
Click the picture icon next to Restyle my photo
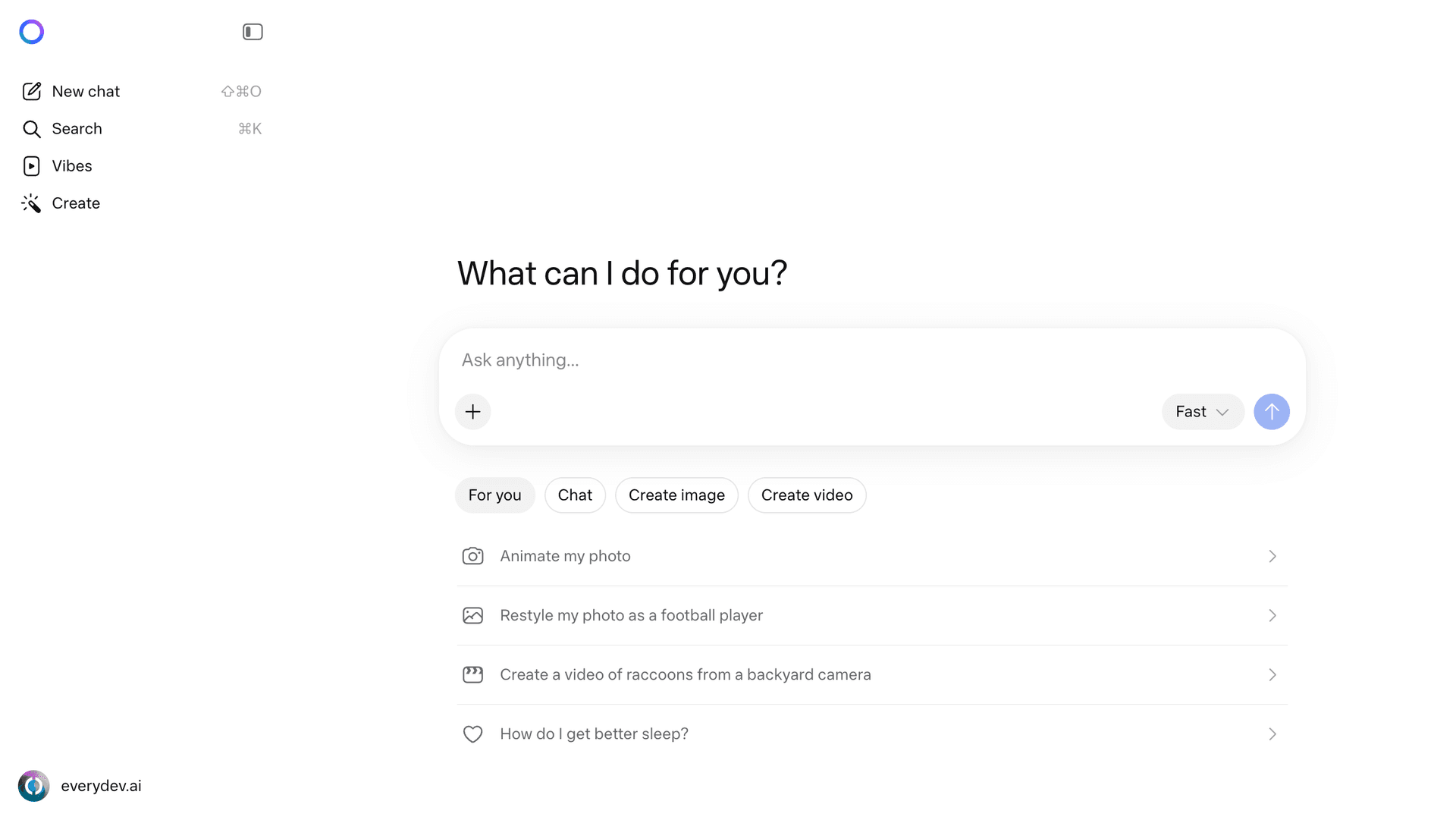472,614
